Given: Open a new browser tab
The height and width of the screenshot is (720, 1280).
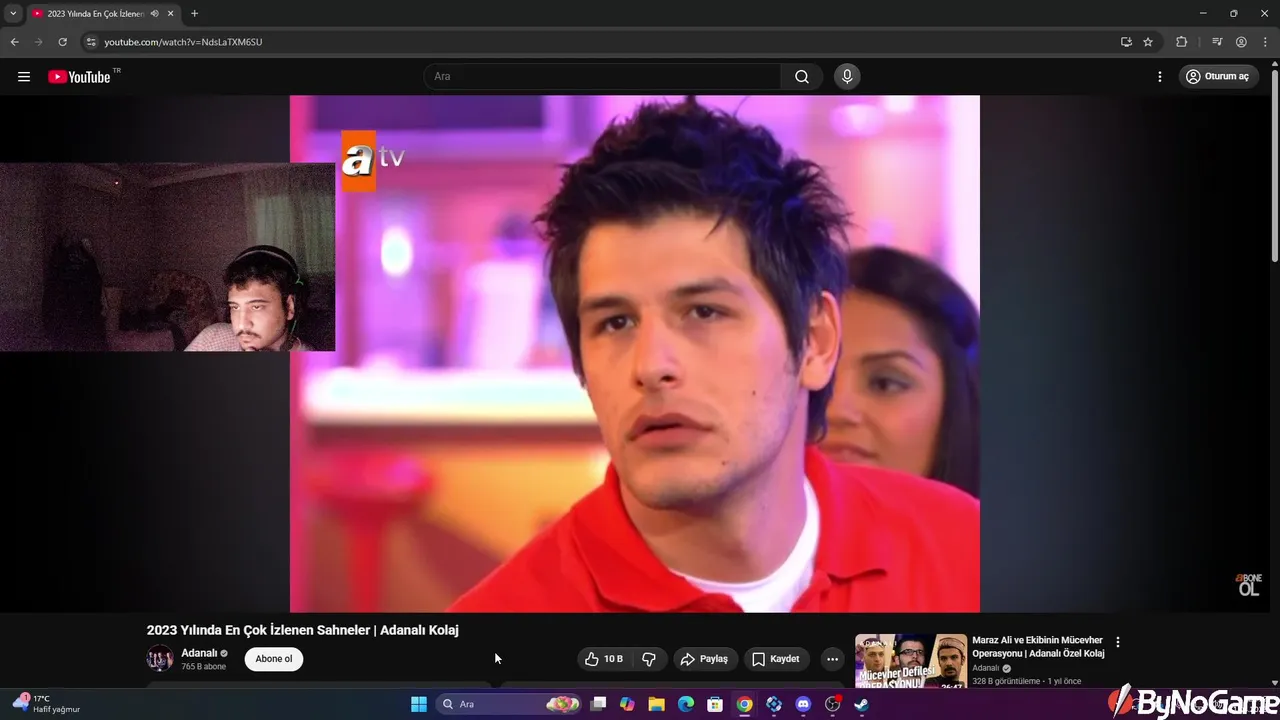Looking at the screenshot, I should [194, 14].
